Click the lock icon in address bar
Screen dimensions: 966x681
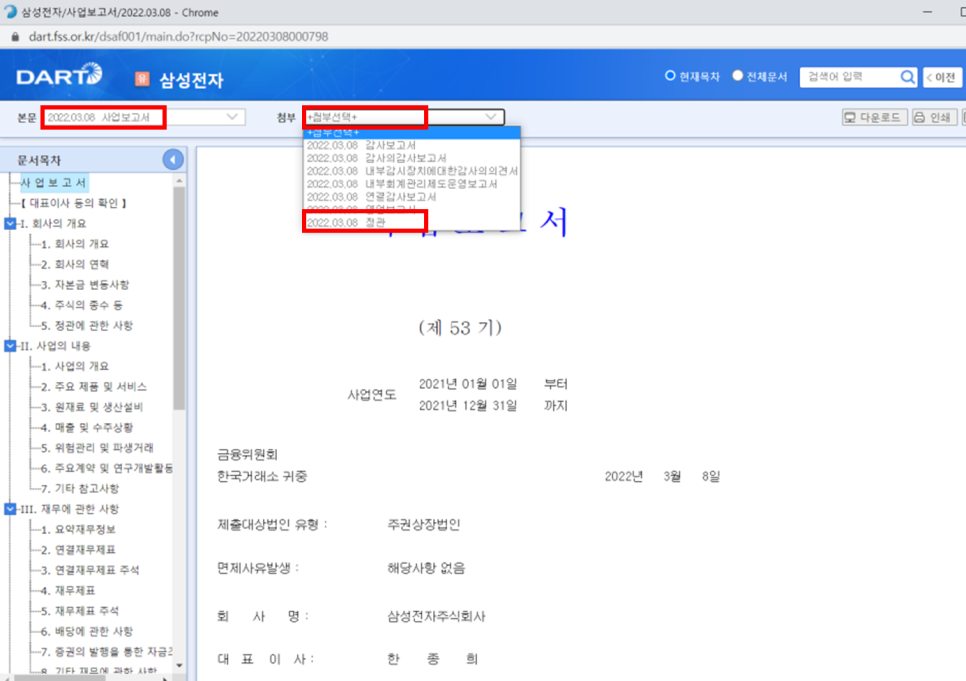tap(15, 36)
